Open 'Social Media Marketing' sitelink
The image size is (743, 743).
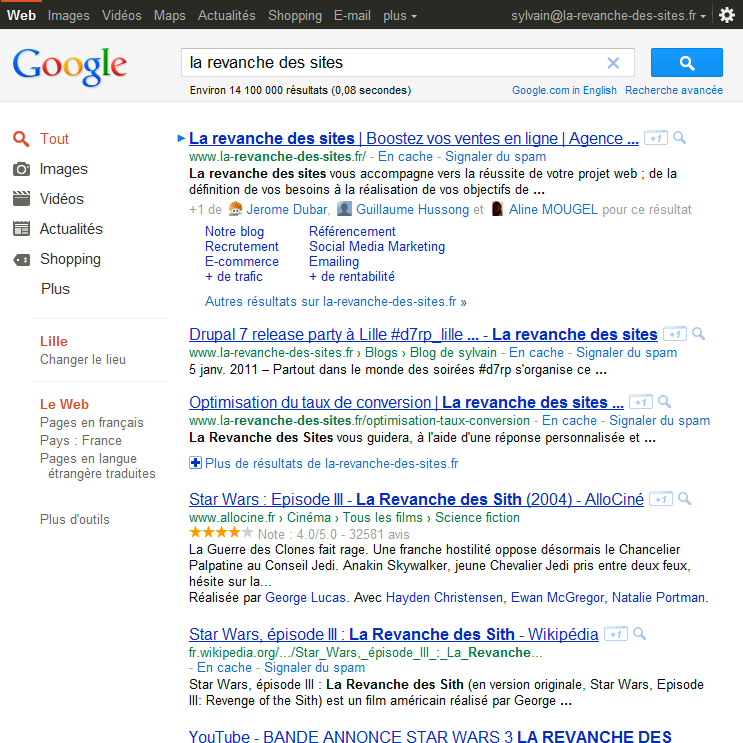tap(377, 246)
